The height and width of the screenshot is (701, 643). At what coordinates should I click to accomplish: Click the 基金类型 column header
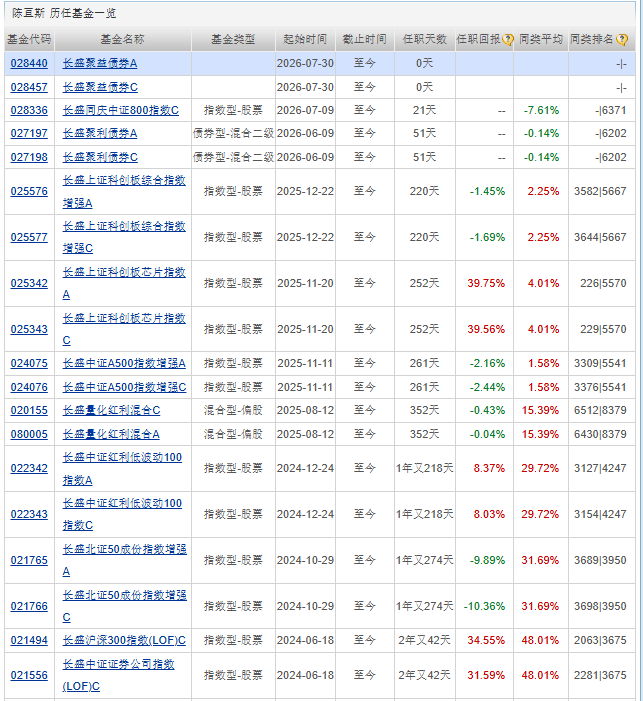[233, 39]
